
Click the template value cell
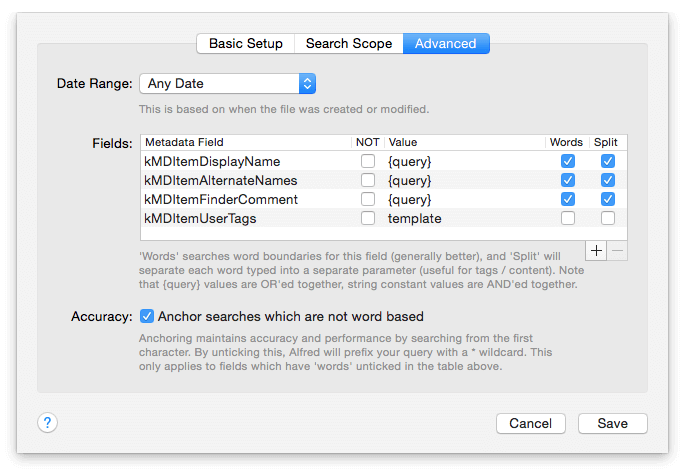tap(415, 218)
